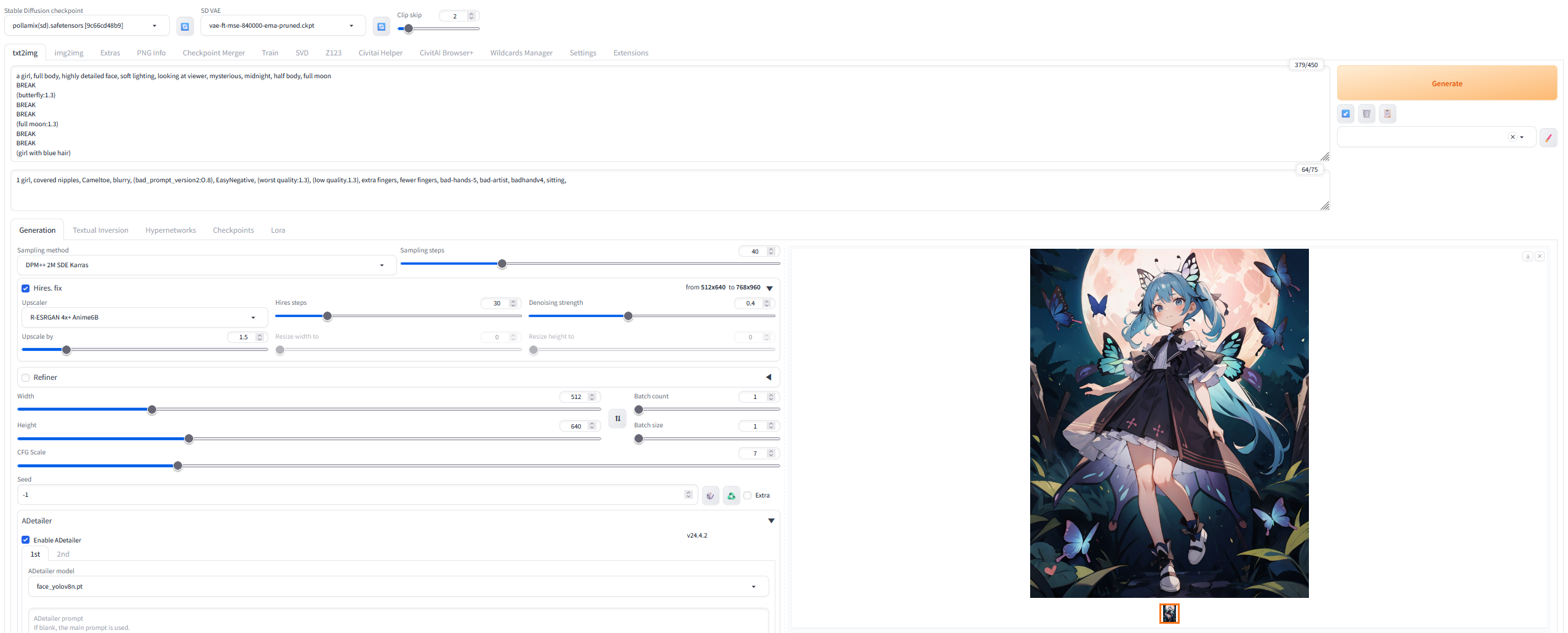Toggle the Hires. fix checkbox
Screen dimensions: 1568x633
click(x=26, y=288)
